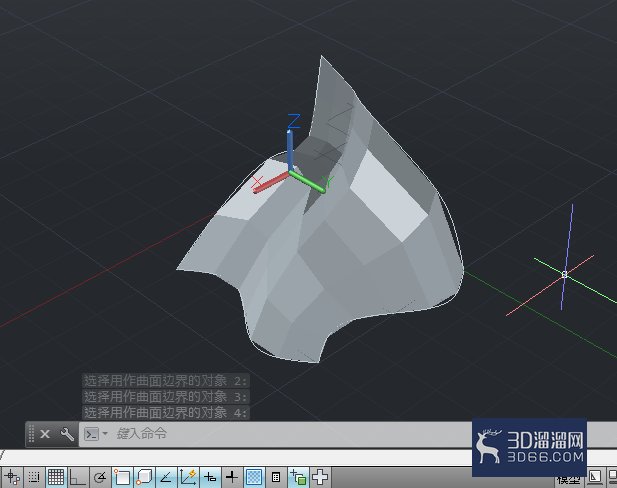Toggle Polar Tracking icon
617x488 pixels.
point(100,477)
